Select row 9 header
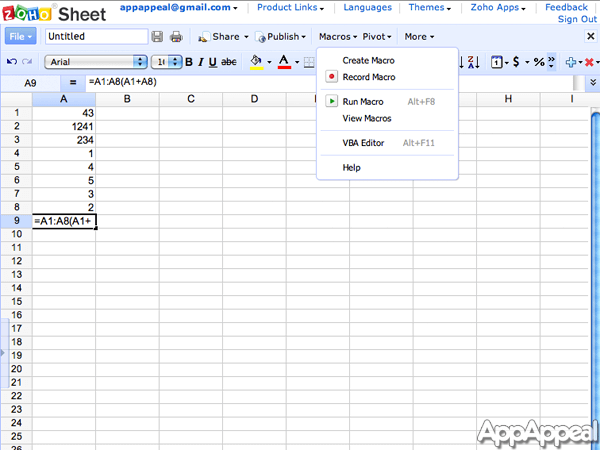Image resolution: width=600 pixels, height=450 pixels. (16, 221)
